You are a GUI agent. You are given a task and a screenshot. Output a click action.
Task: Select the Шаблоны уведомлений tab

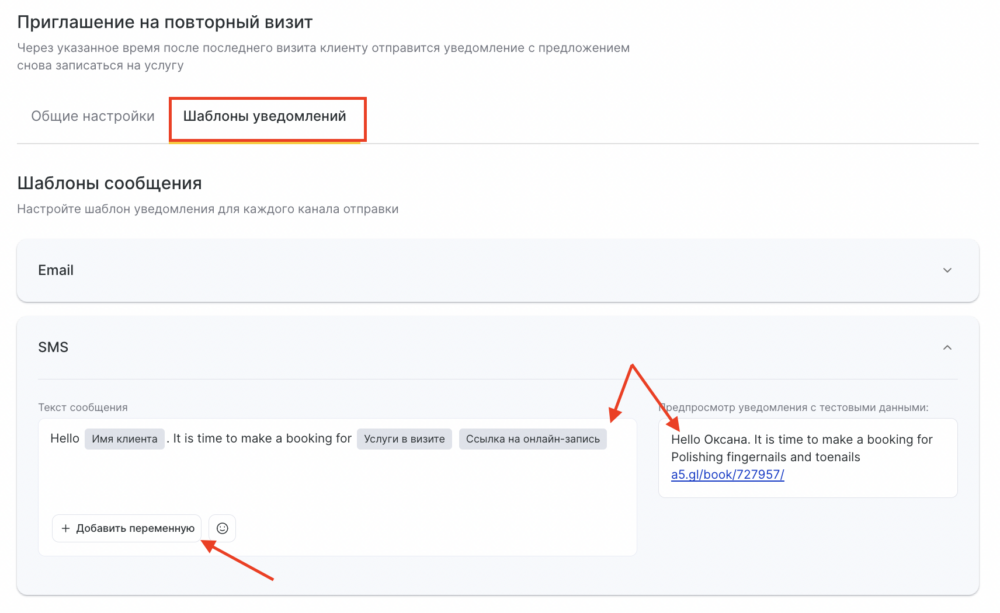click(x=265, y=116)
